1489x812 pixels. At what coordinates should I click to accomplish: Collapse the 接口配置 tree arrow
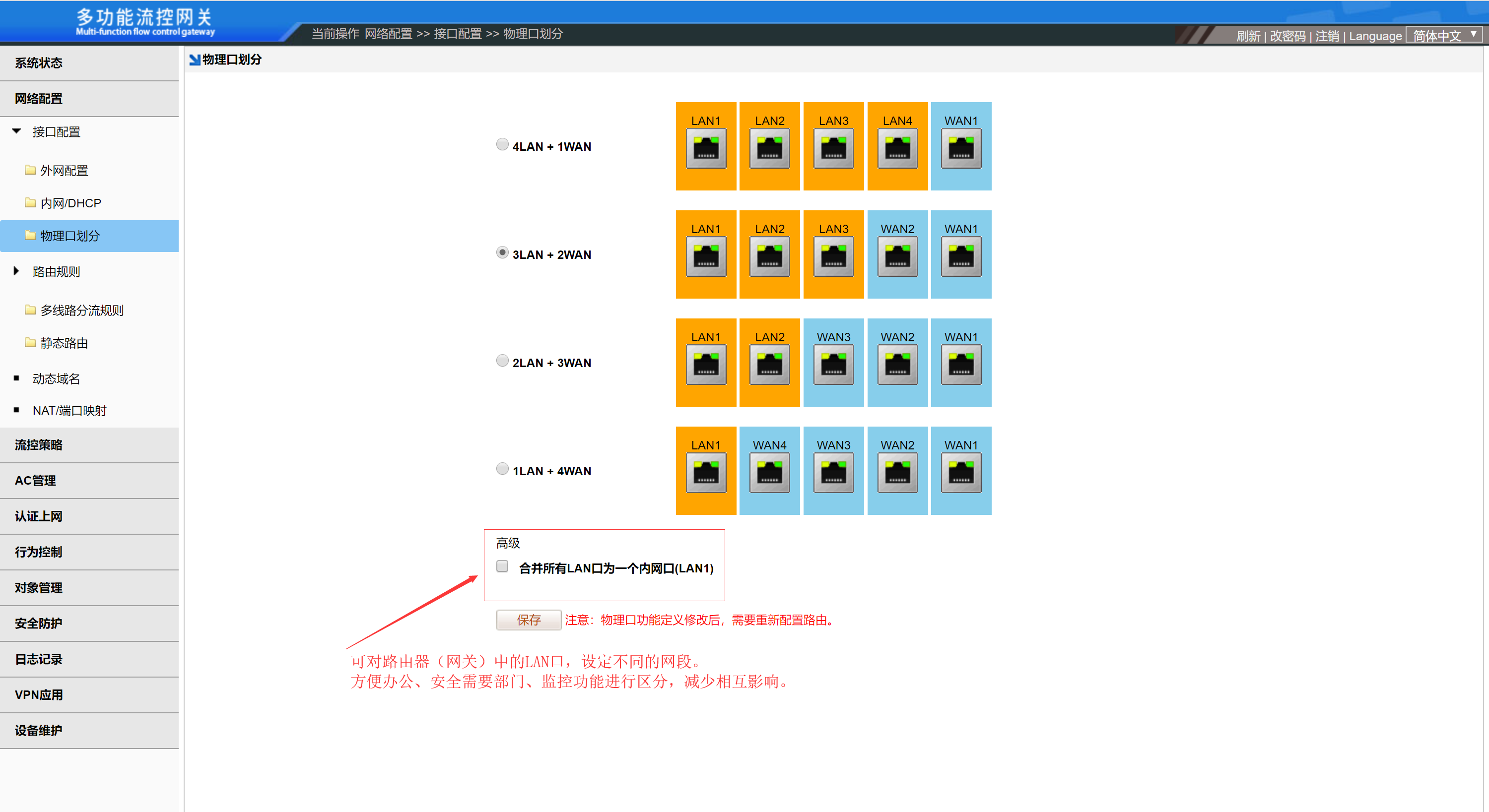[16, 131]
